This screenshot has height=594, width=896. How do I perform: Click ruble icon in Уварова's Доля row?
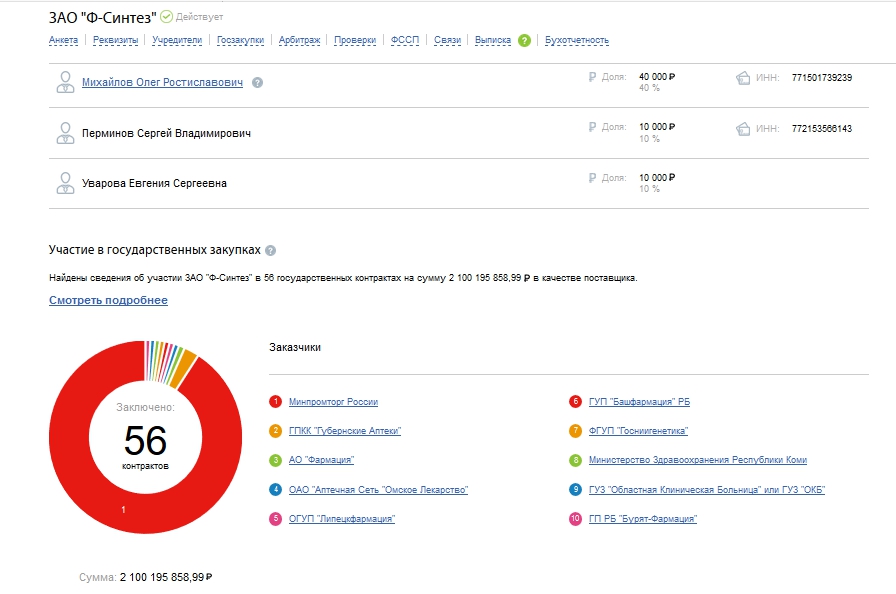pyautogui.click(x=593, y=178)
